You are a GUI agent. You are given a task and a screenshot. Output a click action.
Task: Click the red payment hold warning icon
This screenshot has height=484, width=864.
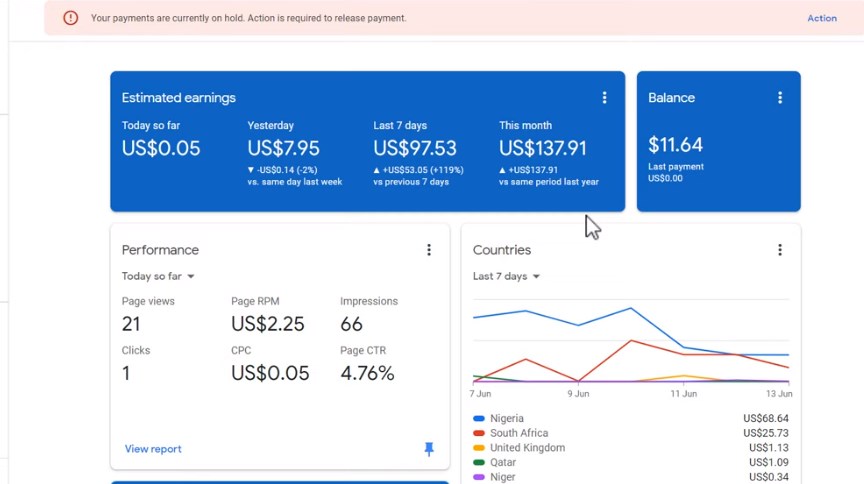tap(70, 18)
